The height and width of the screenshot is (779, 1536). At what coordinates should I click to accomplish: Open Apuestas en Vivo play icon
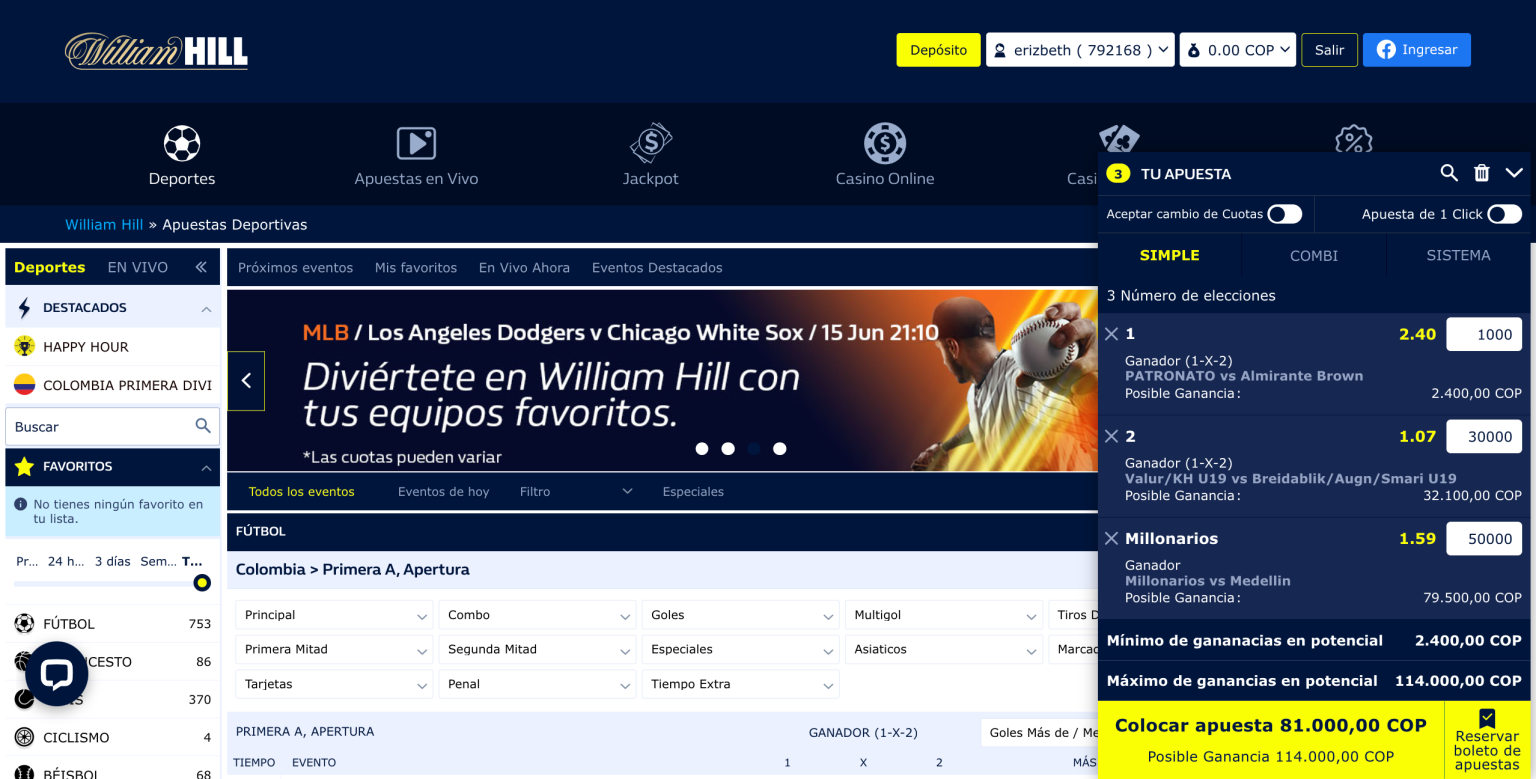[416, 143]
